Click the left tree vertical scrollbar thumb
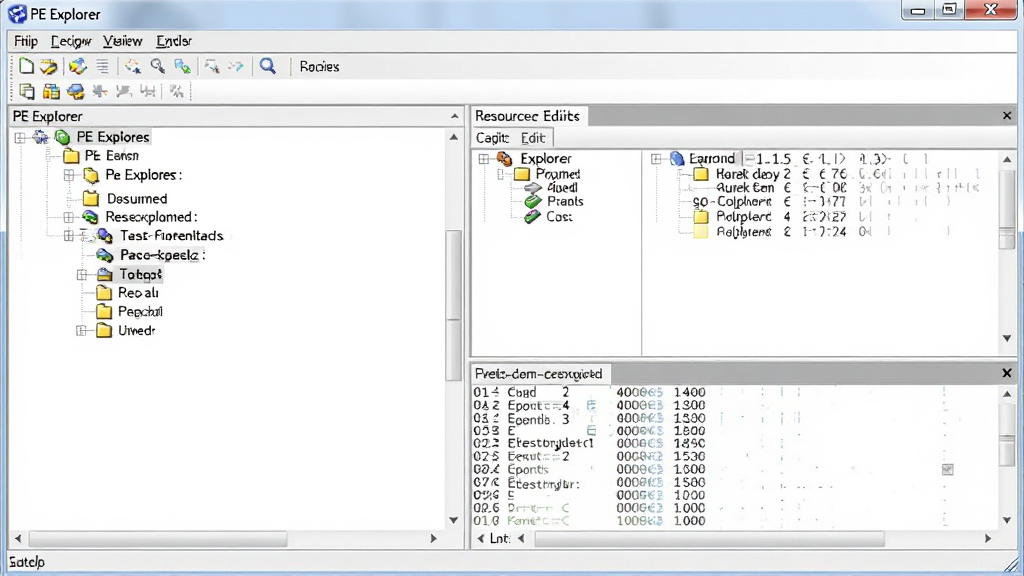The image size is (1024, 576). (x=454, y=305)
